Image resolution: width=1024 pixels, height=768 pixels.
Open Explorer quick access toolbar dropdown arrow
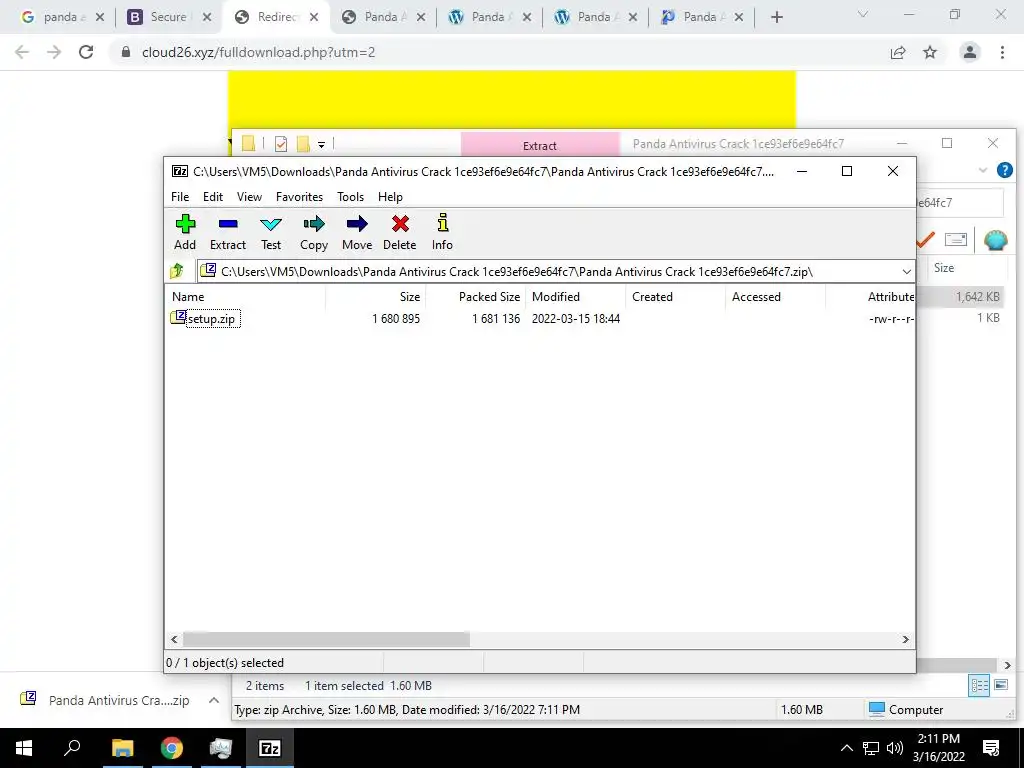click(x=321, y=144)
